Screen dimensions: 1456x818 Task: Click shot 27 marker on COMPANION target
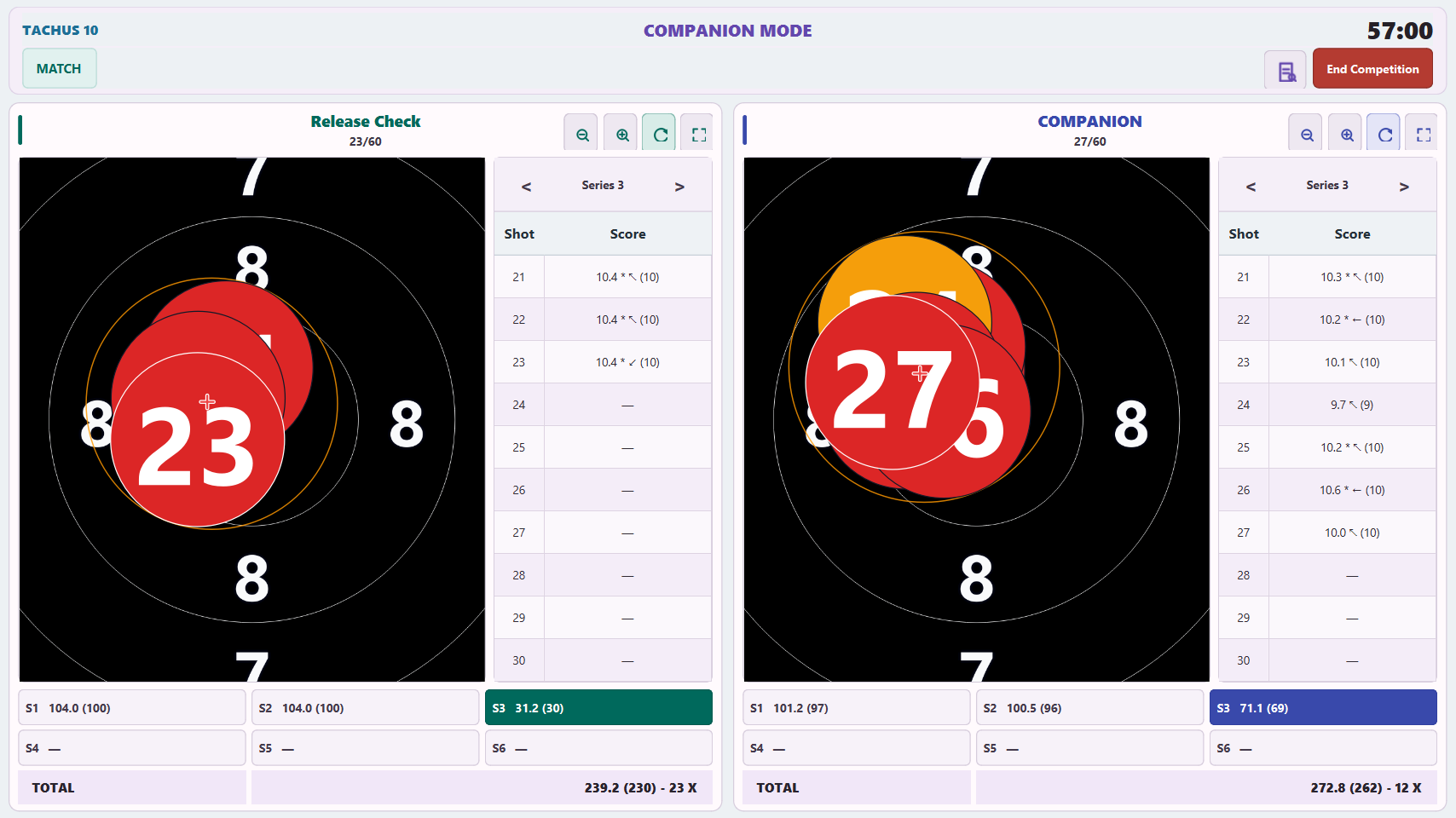pyautogui.click(x=892, y=383)
